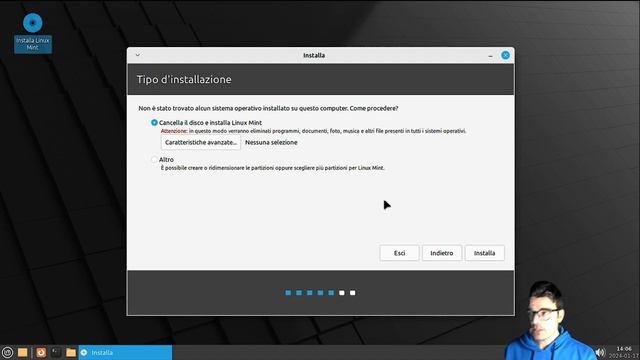
Task: Open the window menu chevron in title bar
Action: 138,55
